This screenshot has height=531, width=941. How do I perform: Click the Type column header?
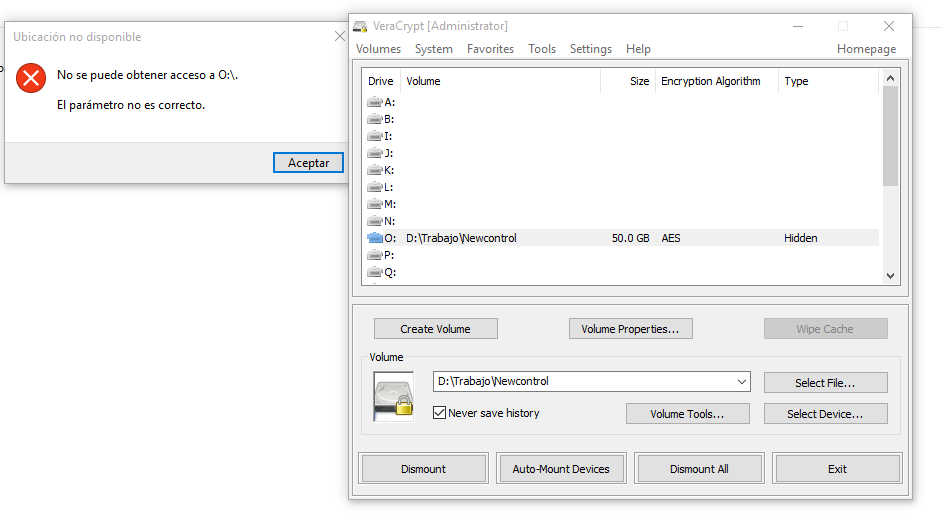(828, 81)
